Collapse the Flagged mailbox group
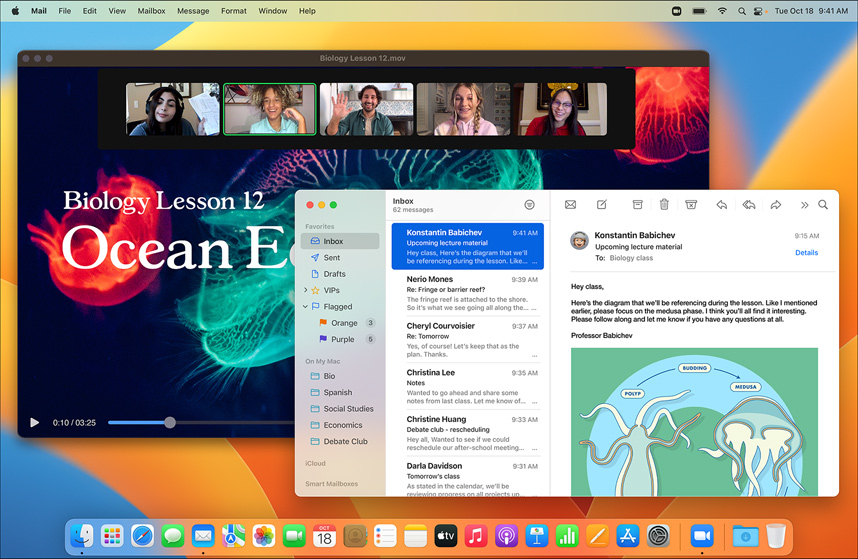 point(306,307)
